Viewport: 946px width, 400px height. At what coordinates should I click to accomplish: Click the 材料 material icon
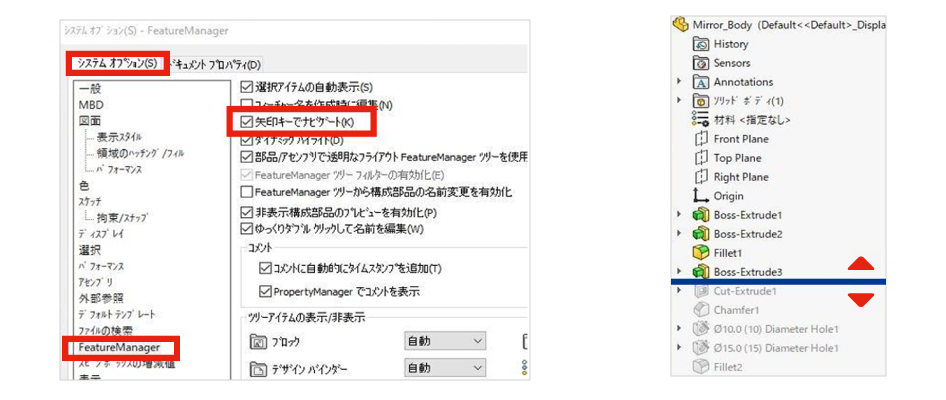(x=700, y=120)
